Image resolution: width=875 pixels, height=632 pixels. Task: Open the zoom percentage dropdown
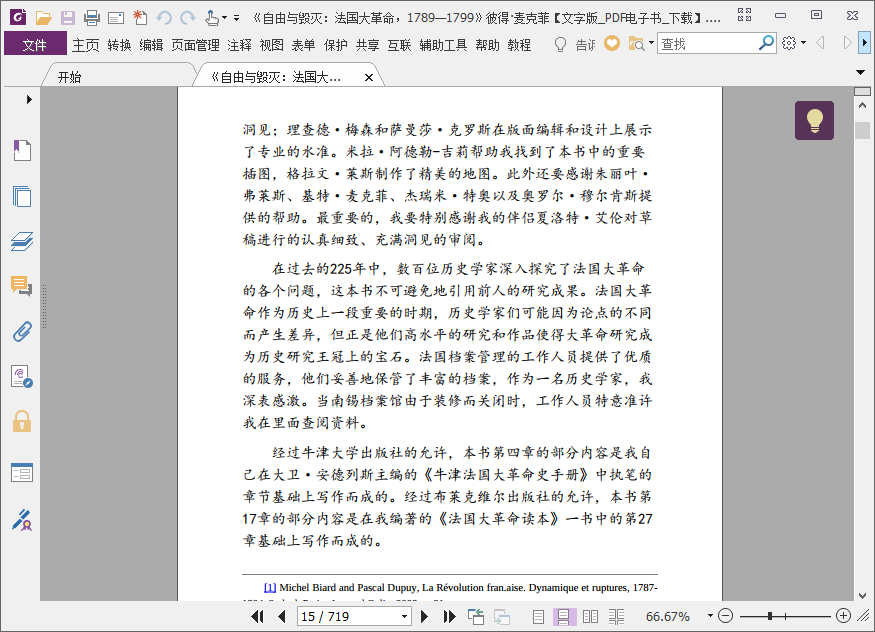(710, 616)
